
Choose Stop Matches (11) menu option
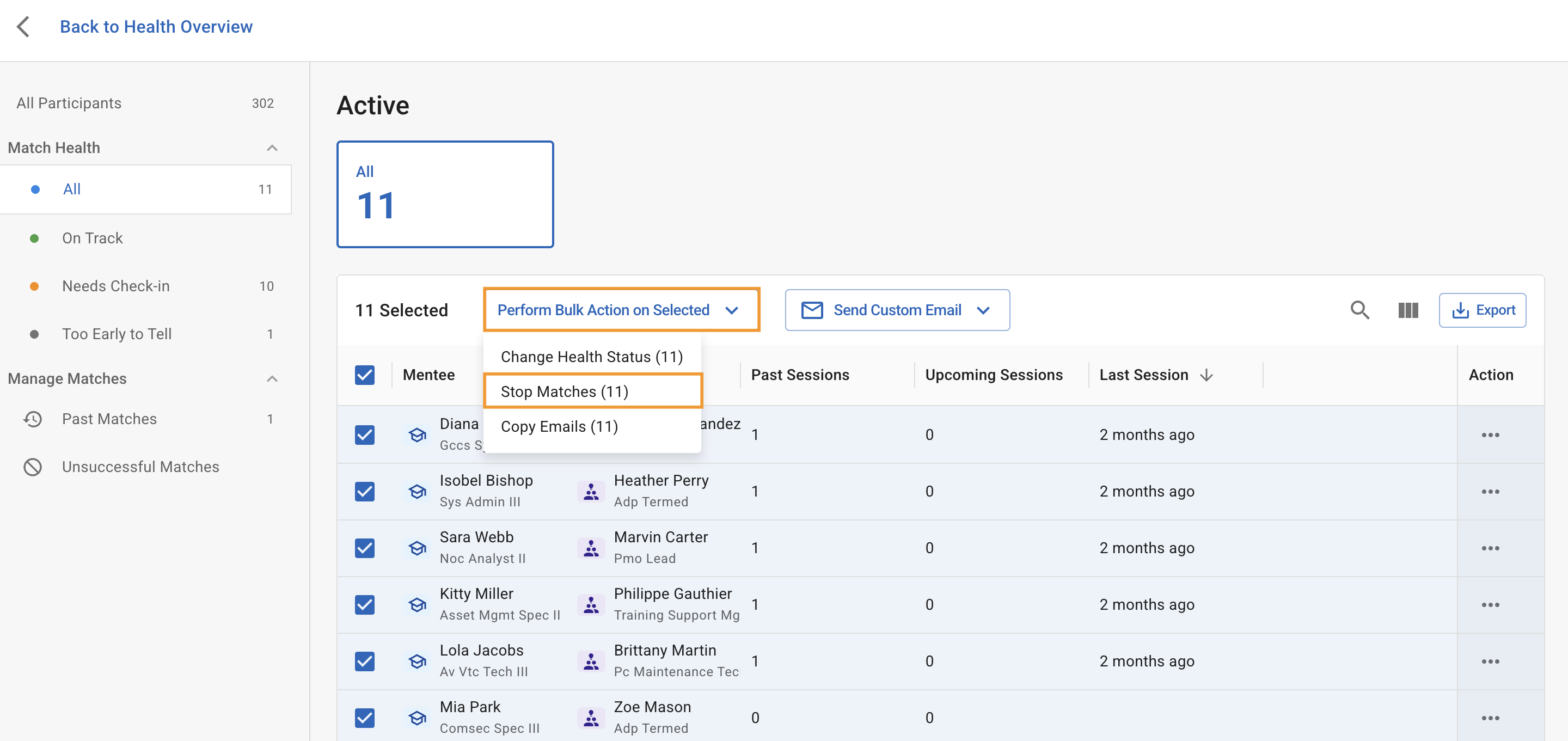point(565,391)
